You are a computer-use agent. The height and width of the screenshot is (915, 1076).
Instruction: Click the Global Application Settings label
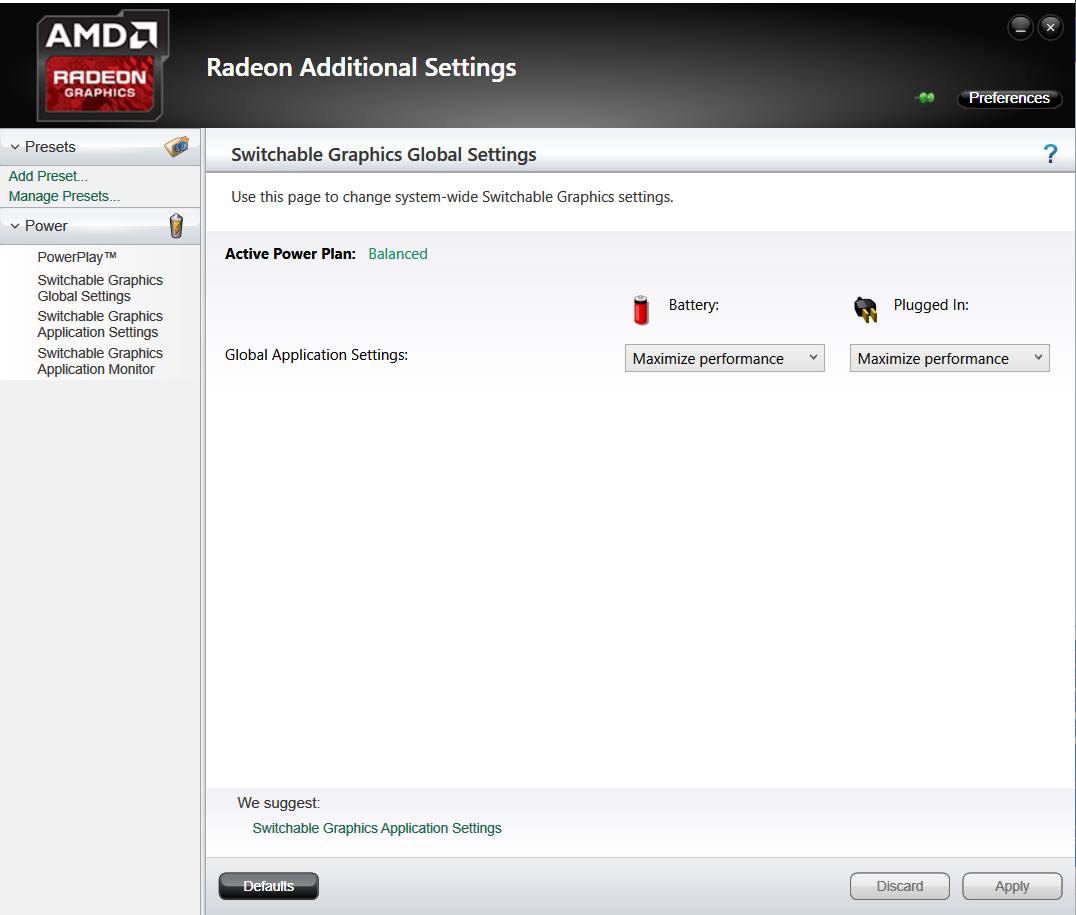pyautogui.click(x=316, y=355)
